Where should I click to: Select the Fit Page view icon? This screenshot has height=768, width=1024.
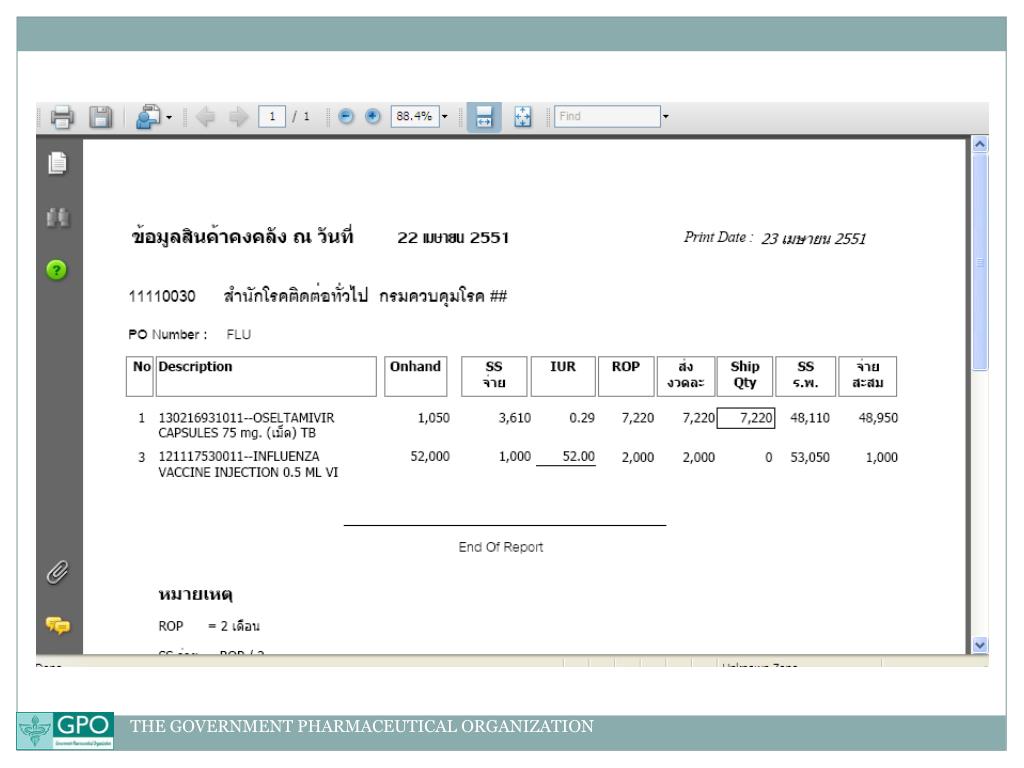coord(522,117)
